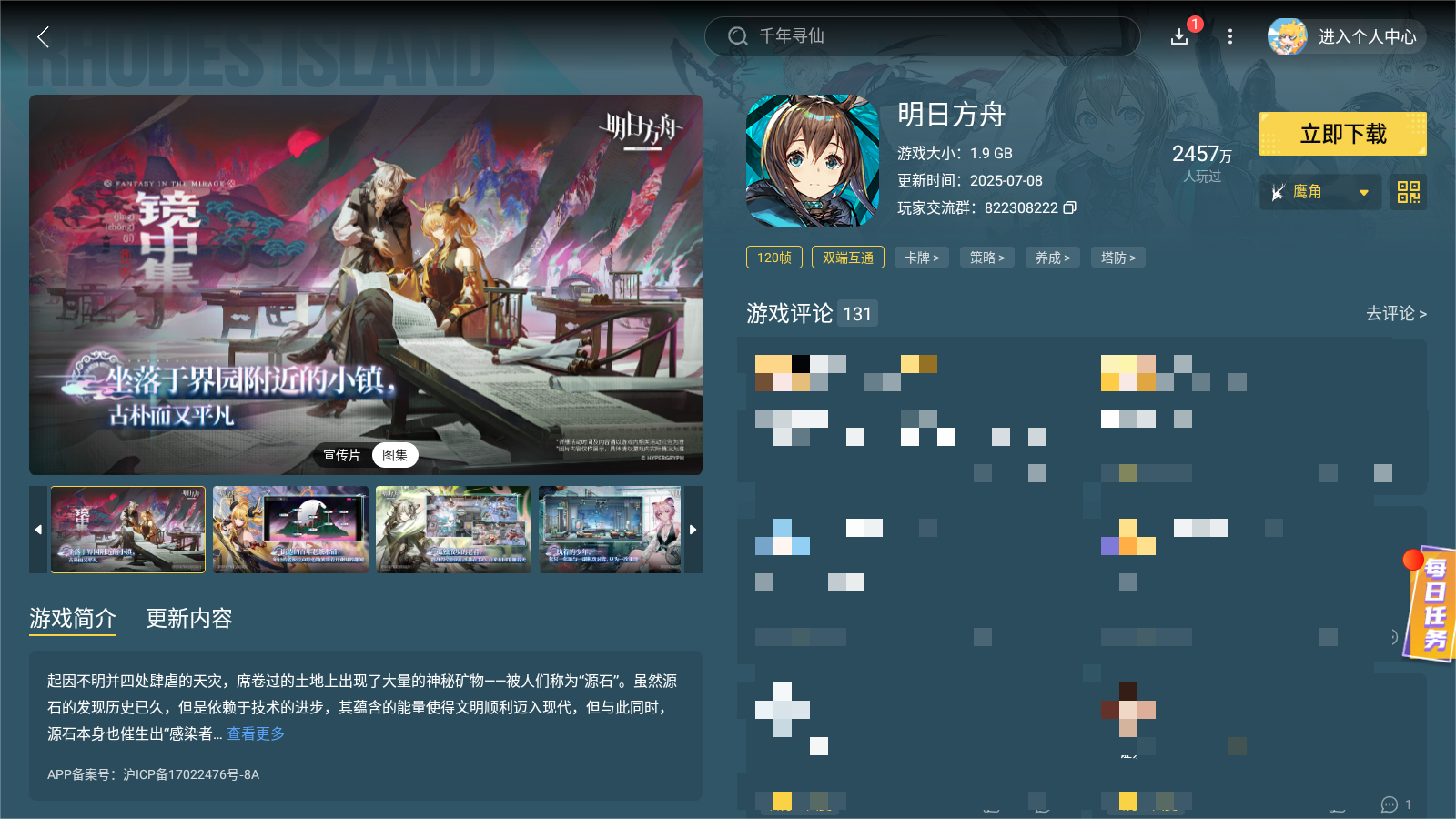Switch to the 更新内容 tab

click(189, 619)
